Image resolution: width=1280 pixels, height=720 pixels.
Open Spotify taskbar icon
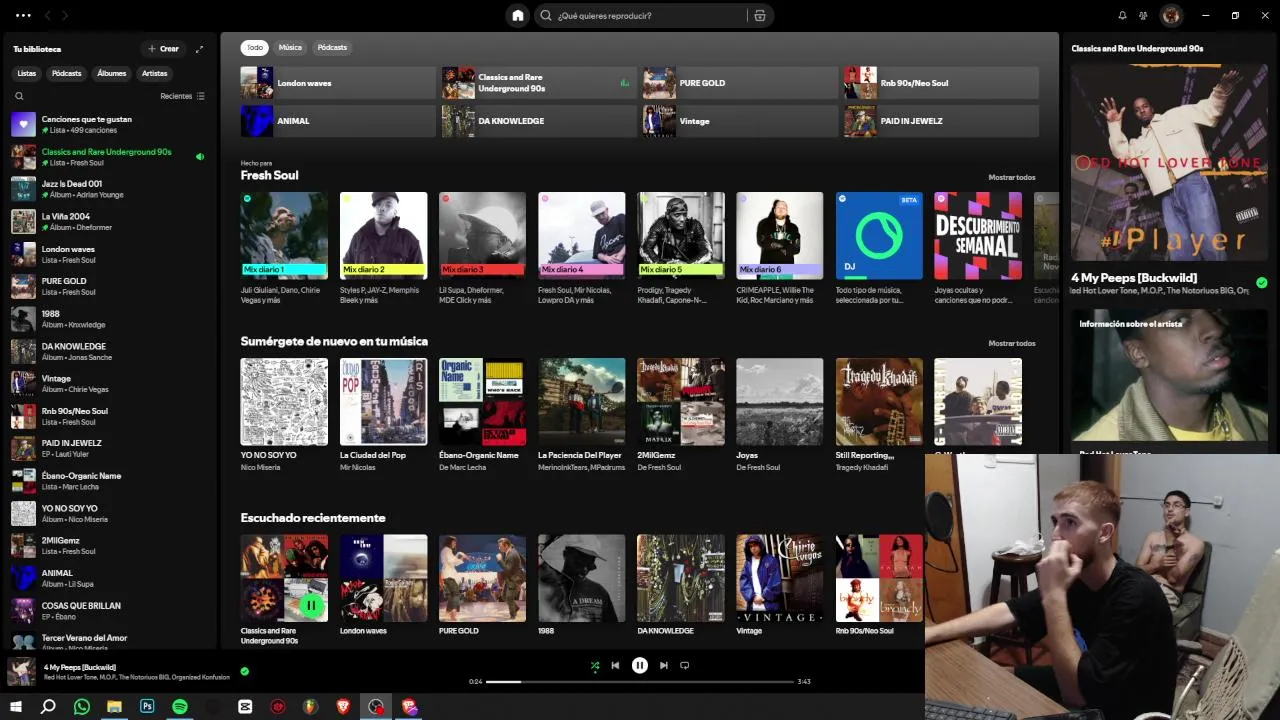[180, 707]
